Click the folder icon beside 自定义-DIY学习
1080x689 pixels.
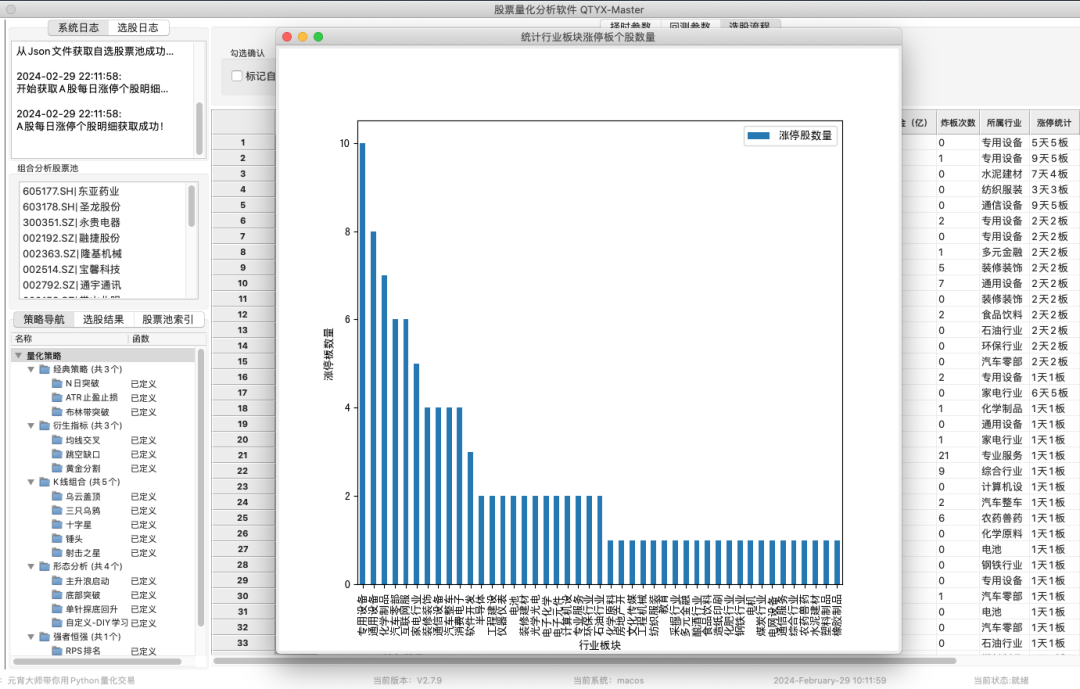click(57, 623)
